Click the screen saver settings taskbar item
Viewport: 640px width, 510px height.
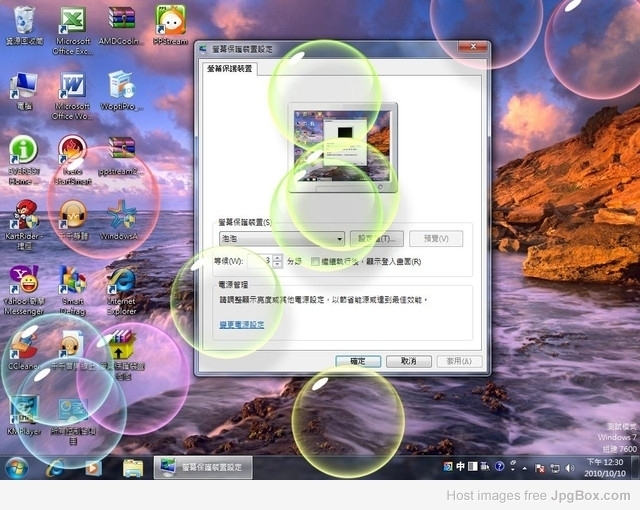click(203, 467)
